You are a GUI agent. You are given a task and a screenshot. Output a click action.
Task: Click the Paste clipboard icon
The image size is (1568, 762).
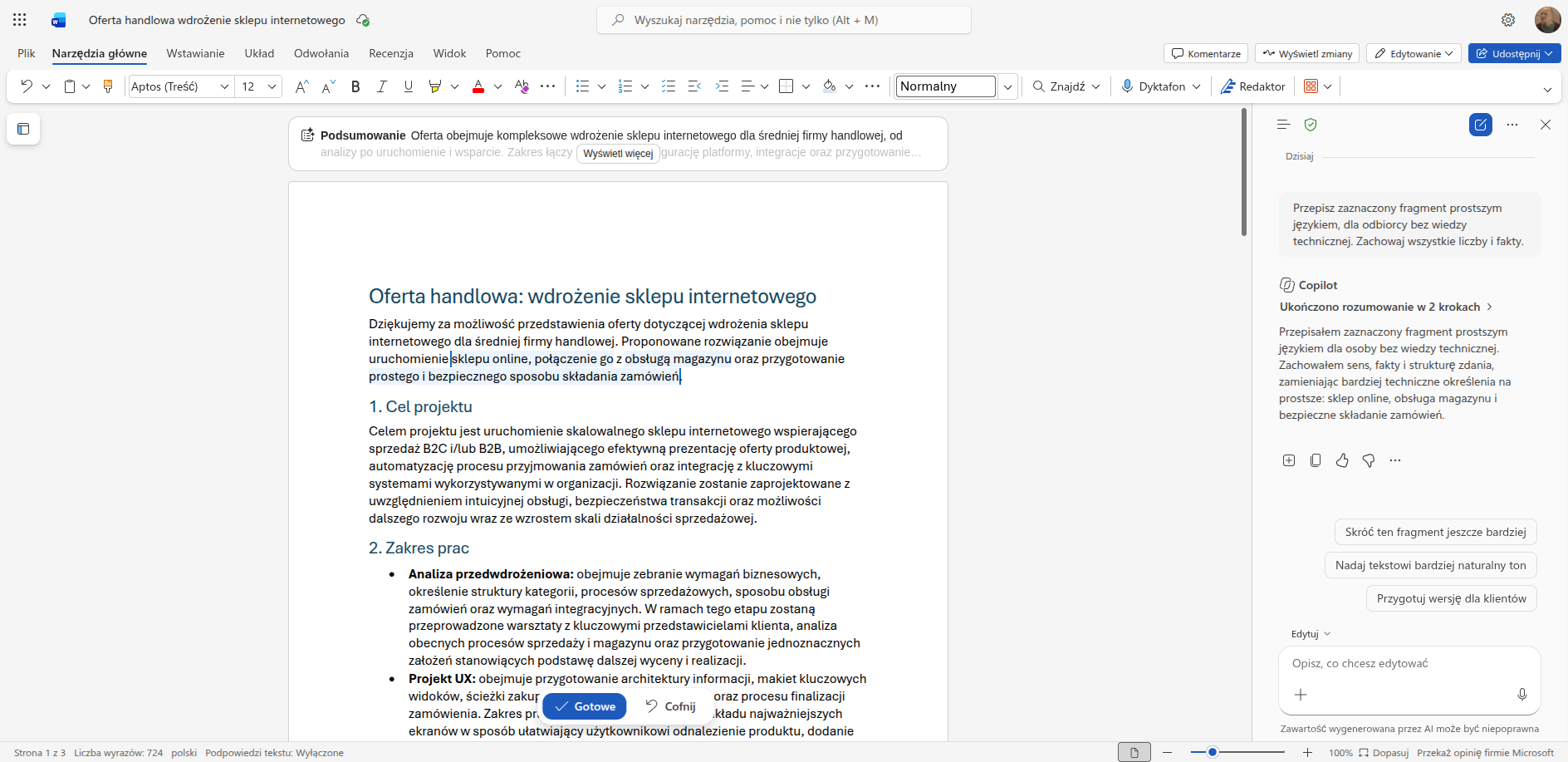(x=70, y=86)
